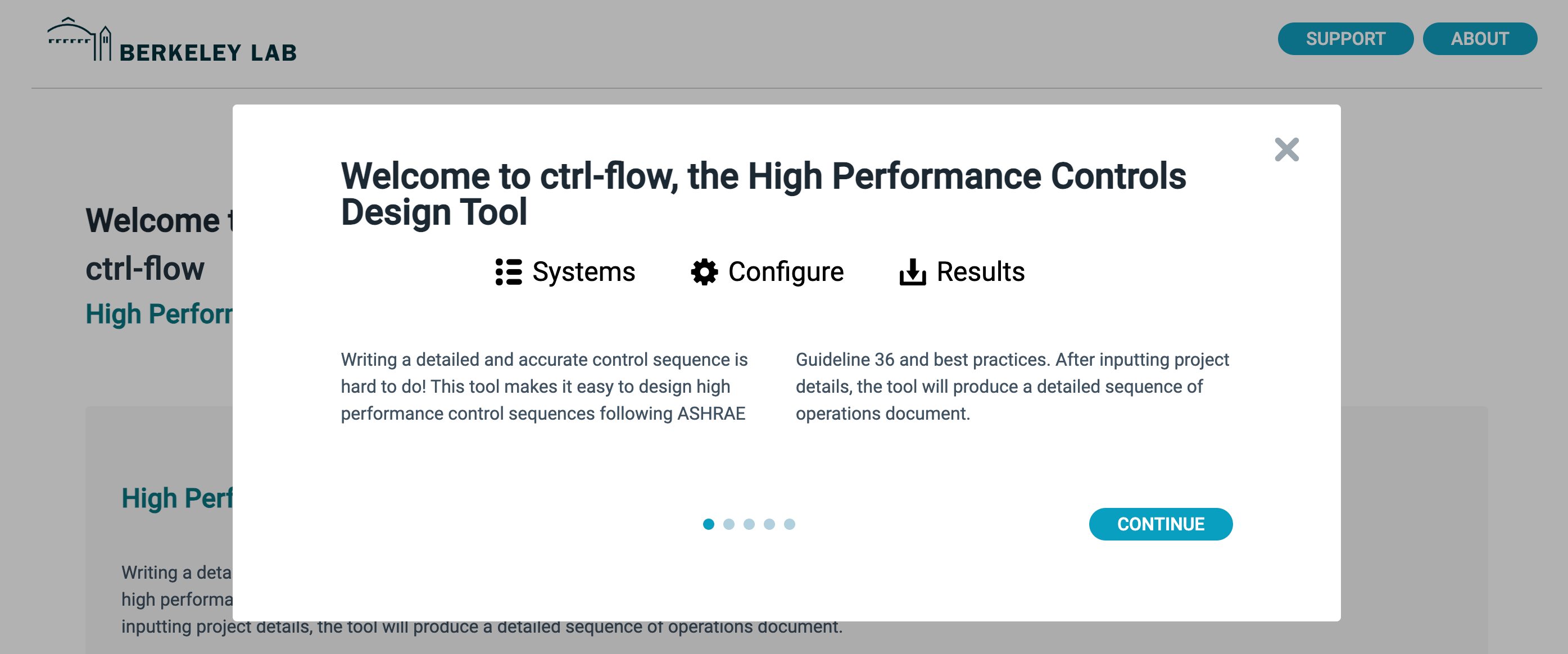Go to the third onboarding slide dot
Screen dimensions: 1568x654
click(x=749, y=524)
